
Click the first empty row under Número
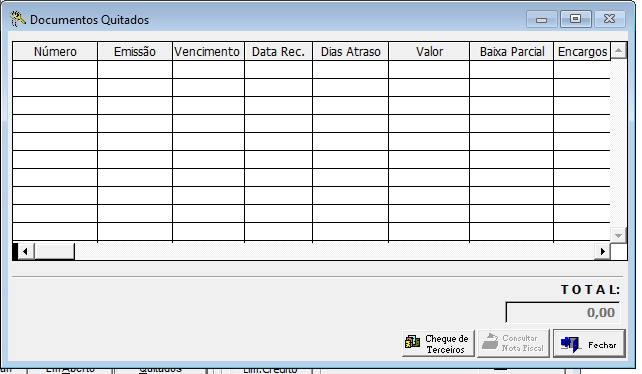pyautogui.click(x=55, y=69)
